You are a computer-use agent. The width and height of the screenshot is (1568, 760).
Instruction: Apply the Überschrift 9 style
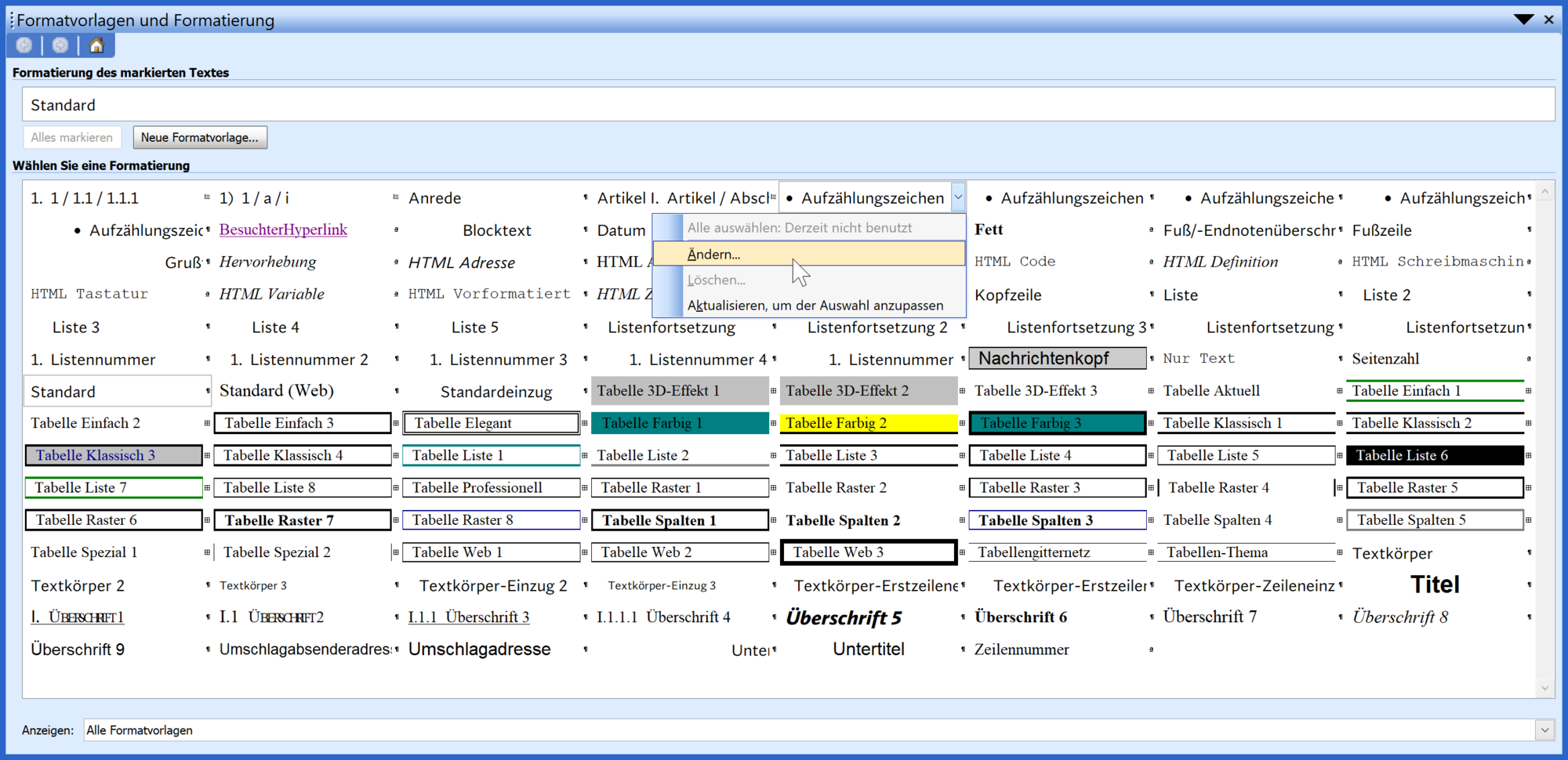point(78,650)
